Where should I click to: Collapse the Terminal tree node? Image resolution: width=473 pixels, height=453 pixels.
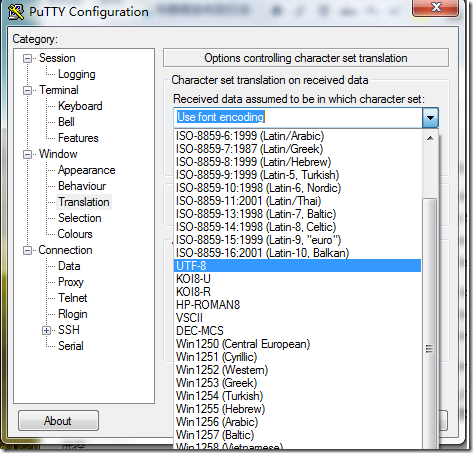tap(27, 91)
